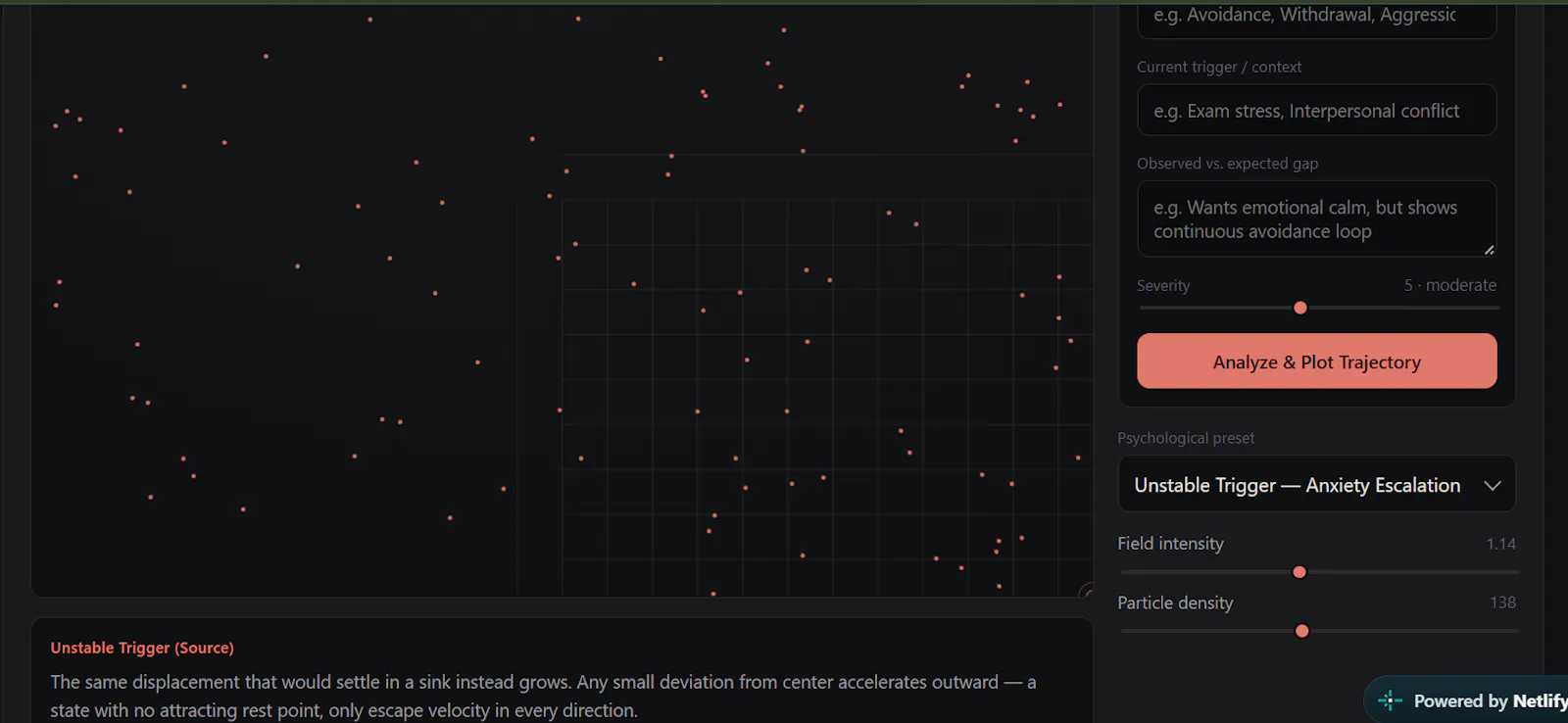Click the Field intensity value 1.14
The height and width of the screenshot is (723, 1568).
pos(1500,544)
